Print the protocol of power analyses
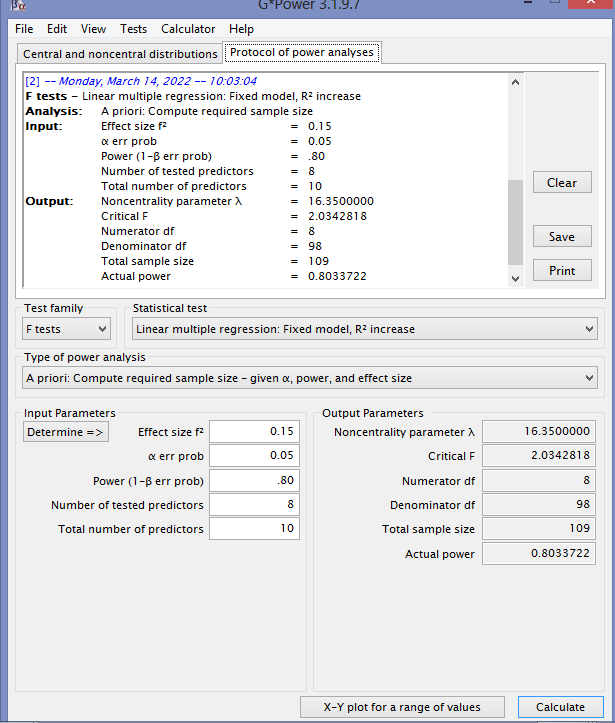The width and height of the screenshot is (615, 723). [x=561, y=271]
